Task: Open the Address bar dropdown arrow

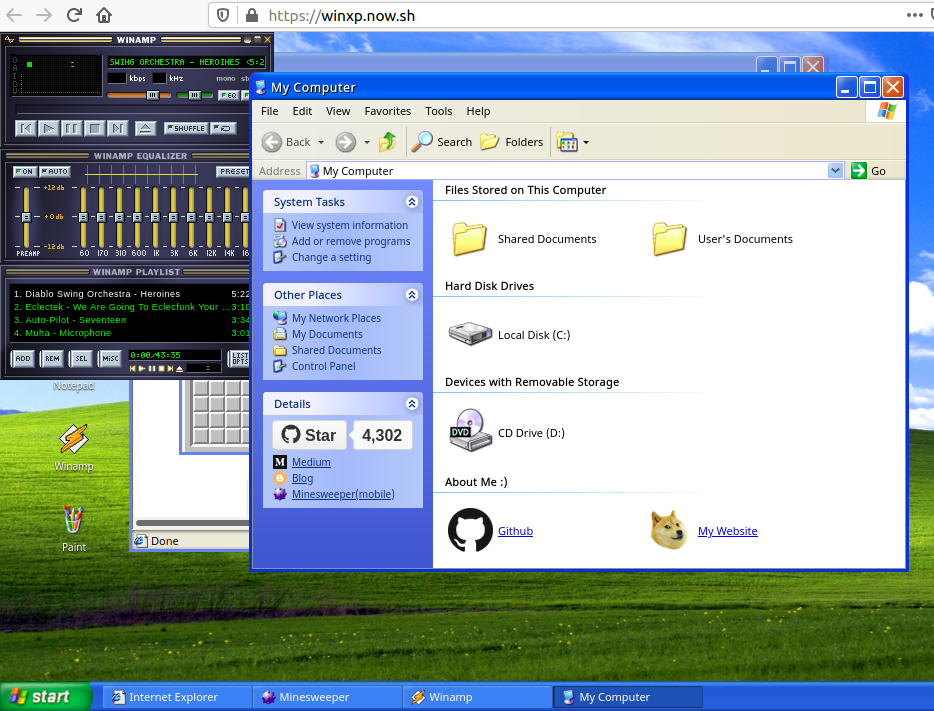Action: (836, 171)
